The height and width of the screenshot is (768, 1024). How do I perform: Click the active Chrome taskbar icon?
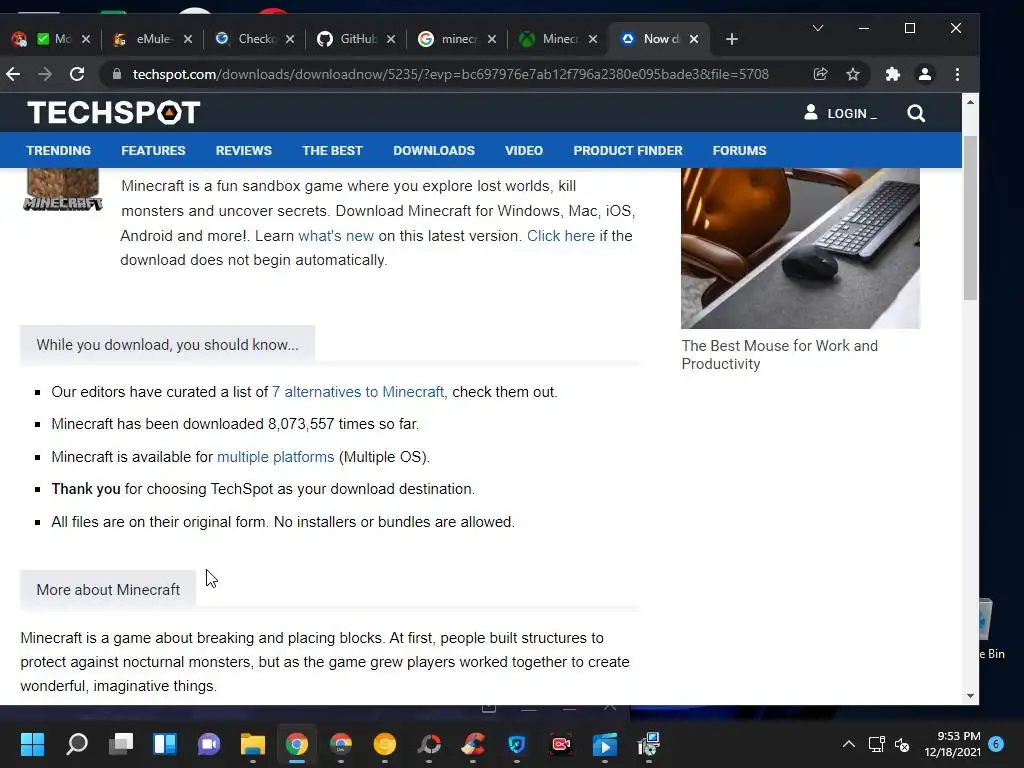(296, 744)
